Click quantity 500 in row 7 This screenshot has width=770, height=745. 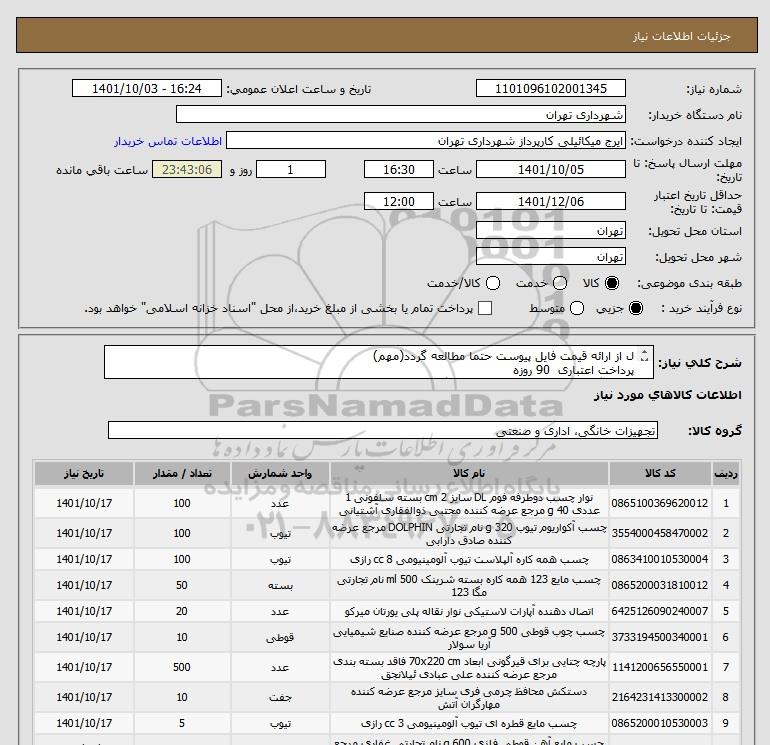click(182, 667)
